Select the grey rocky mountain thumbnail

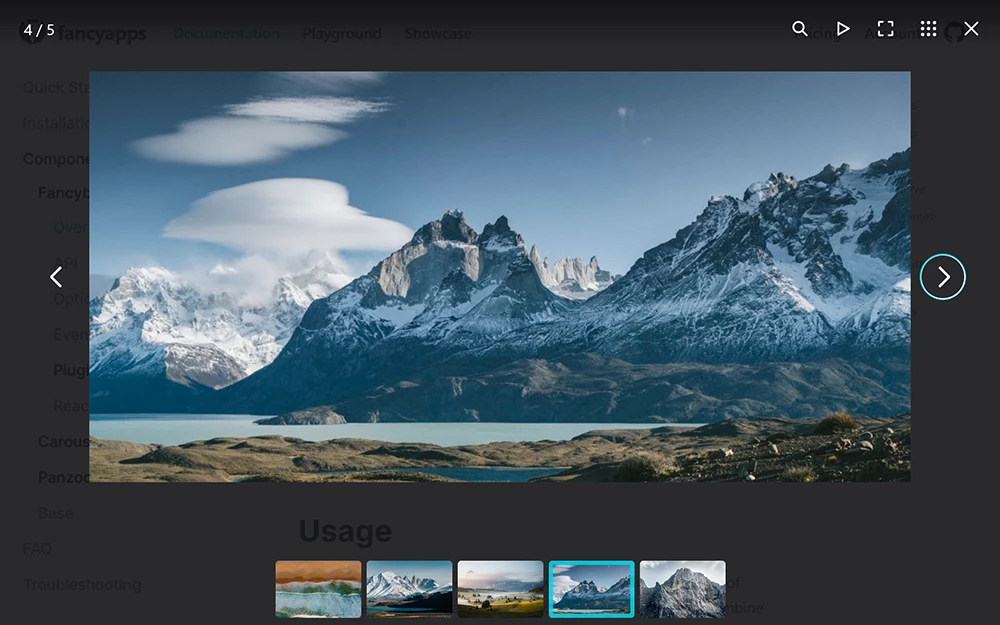click(682, 589)
